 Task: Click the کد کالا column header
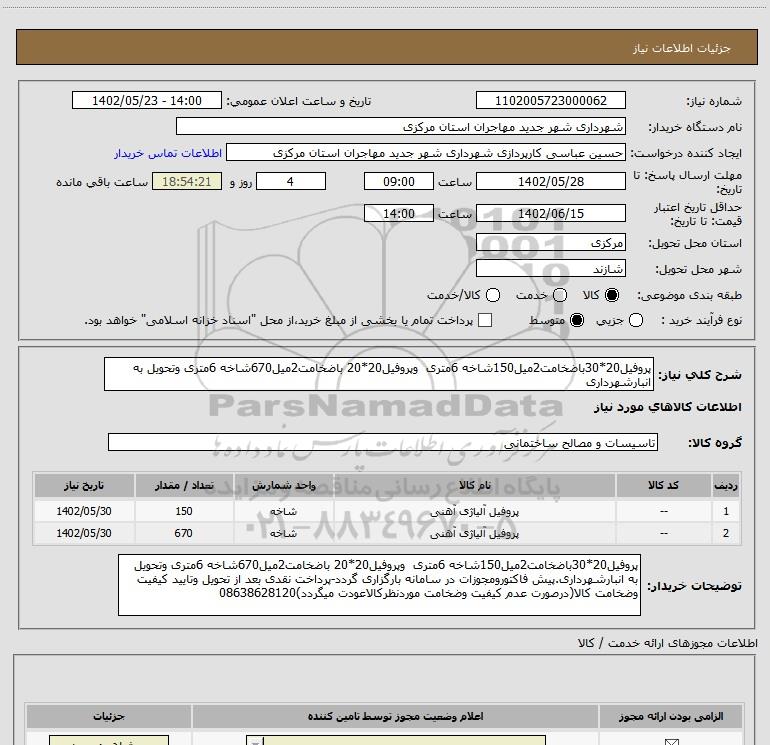[x=663, y=485]
